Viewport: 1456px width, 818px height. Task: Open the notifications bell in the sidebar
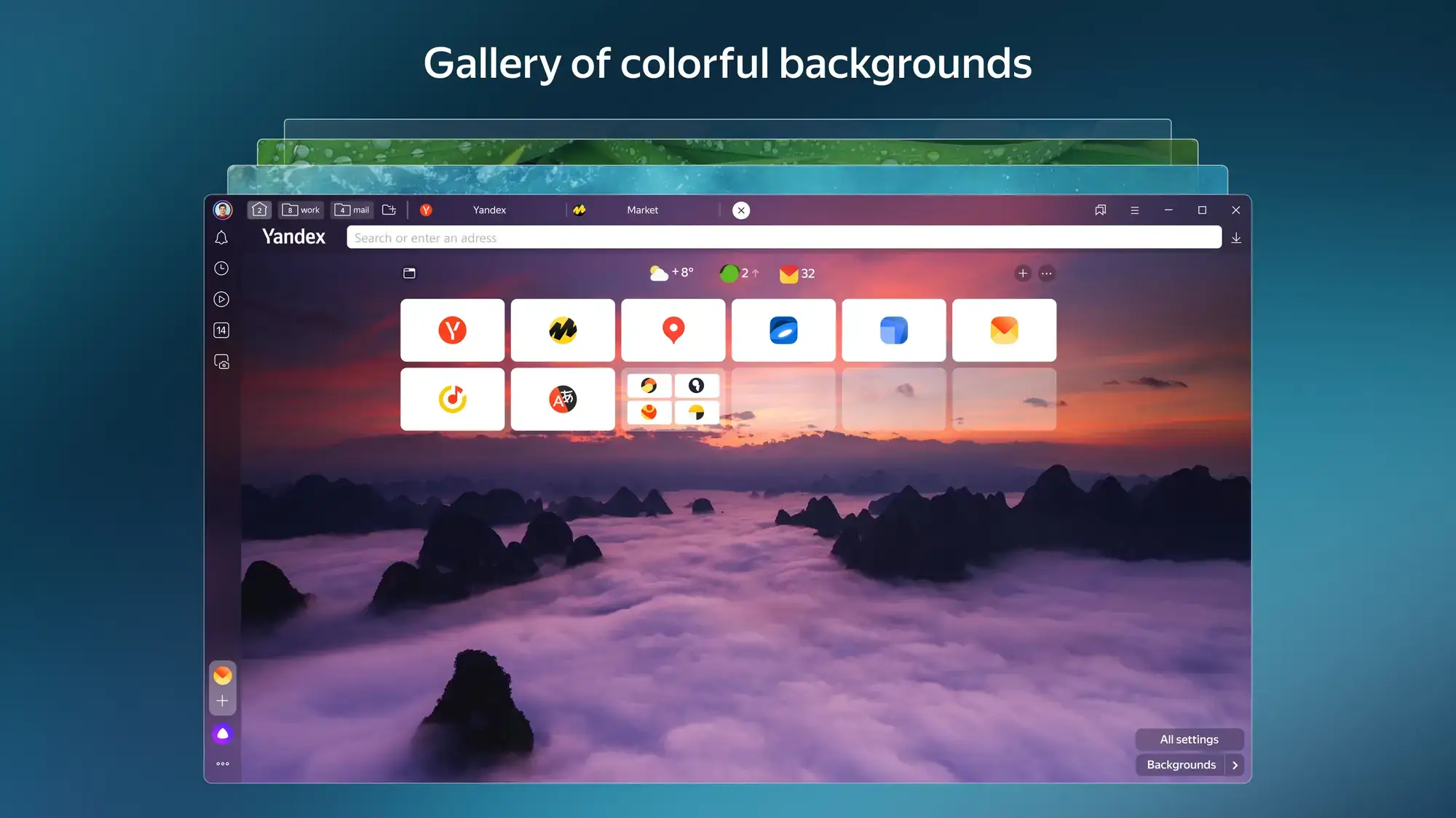(x=222, y=237)
